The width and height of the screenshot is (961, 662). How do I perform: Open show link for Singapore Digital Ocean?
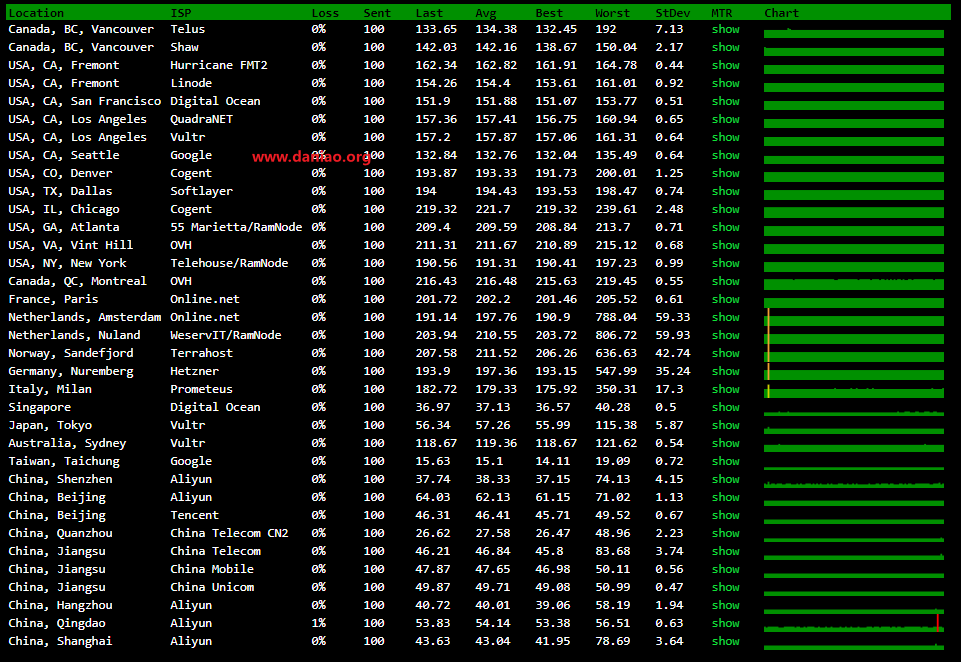coord(725,408)
